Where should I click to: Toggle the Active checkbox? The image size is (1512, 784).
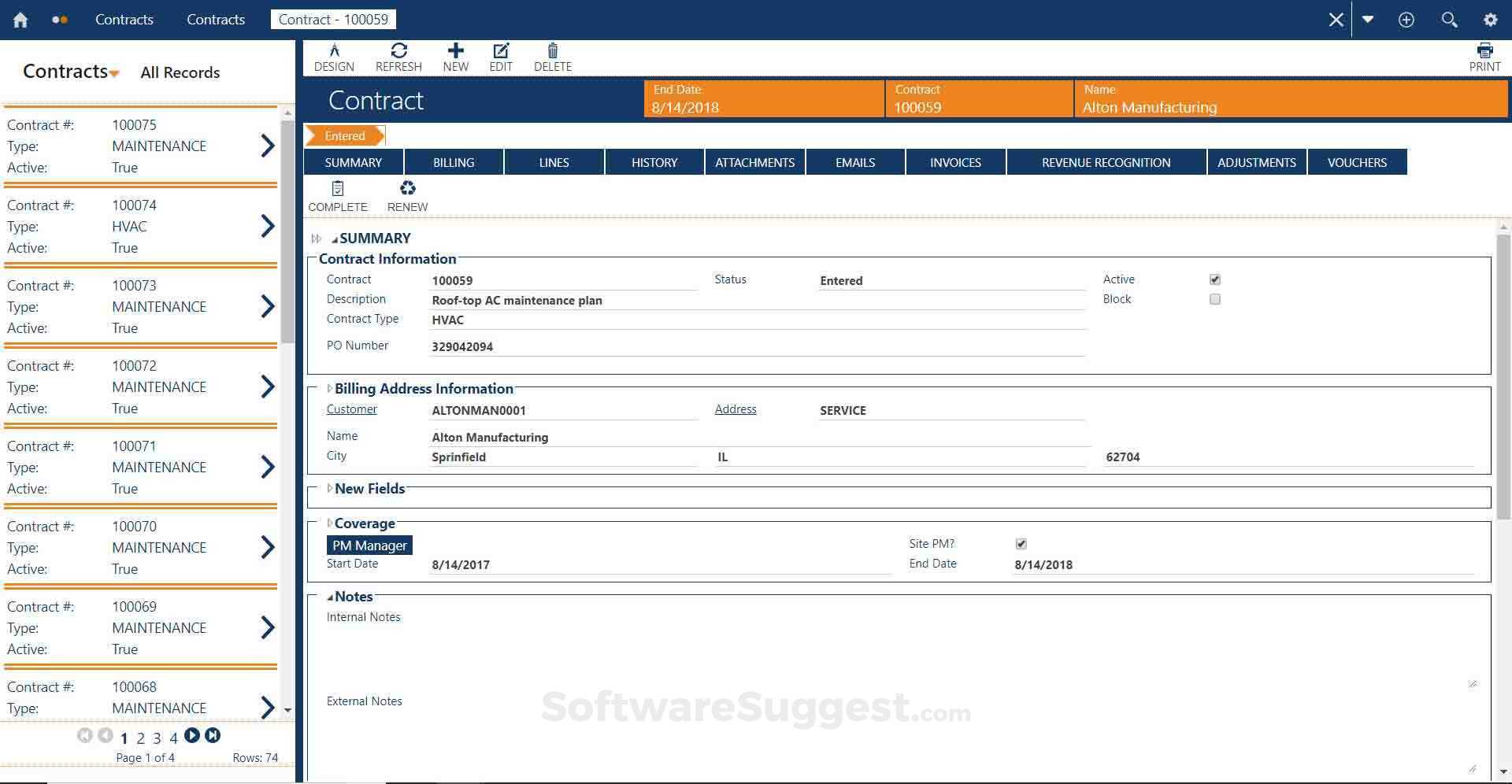click(1214, 279)
